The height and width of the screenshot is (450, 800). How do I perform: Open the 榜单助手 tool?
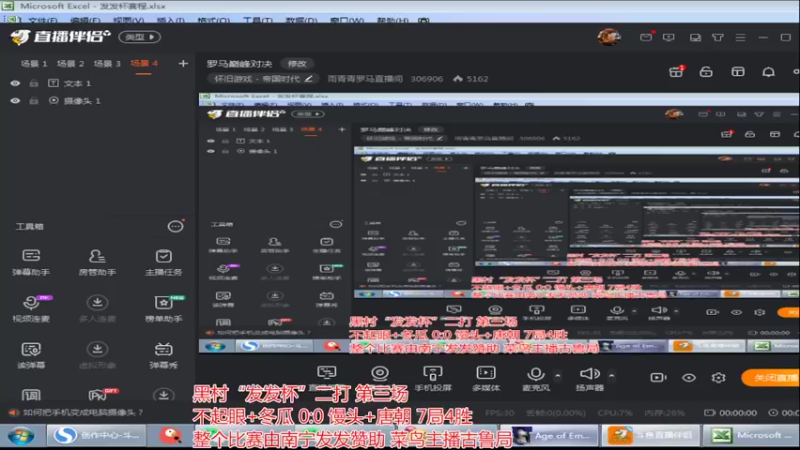tap(163, 309)
